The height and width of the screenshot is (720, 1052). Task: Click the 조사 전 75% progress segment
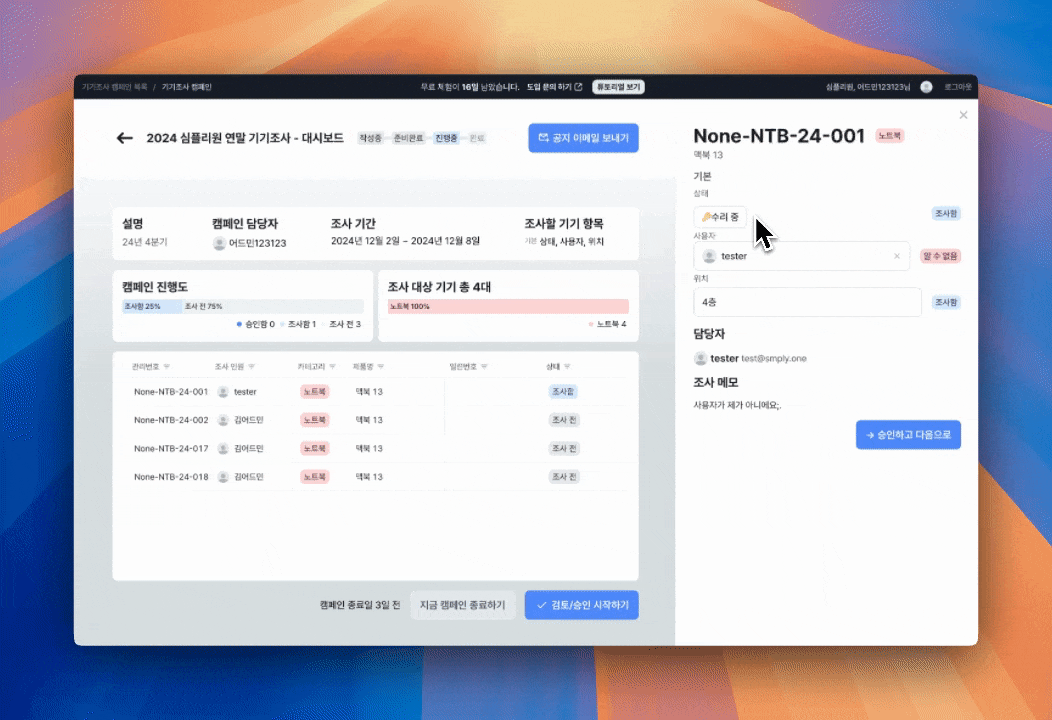[272, 307]
